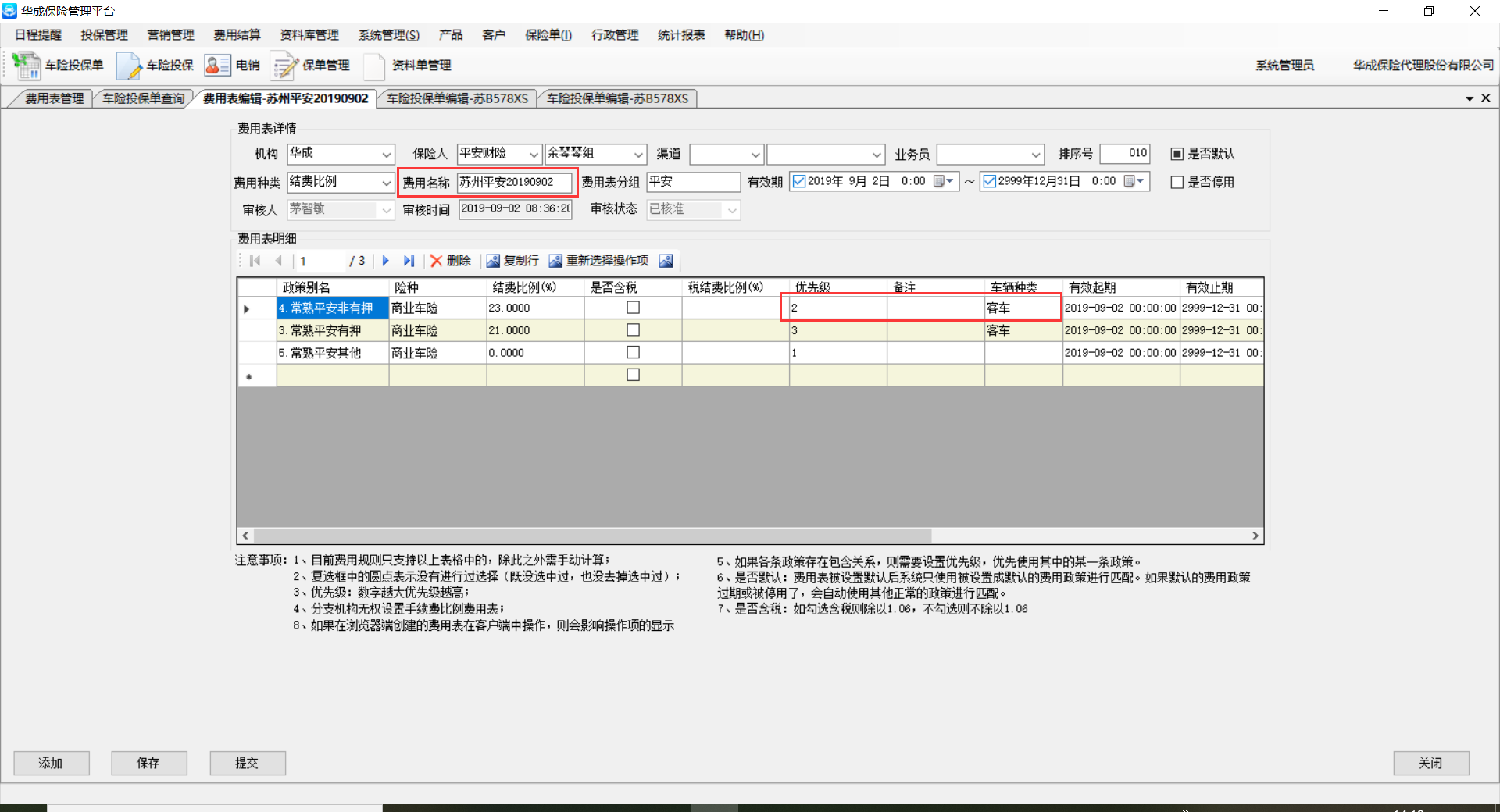Click the 复制行 copy row icon
1500x812 pixels.
(x=493, y=261)
